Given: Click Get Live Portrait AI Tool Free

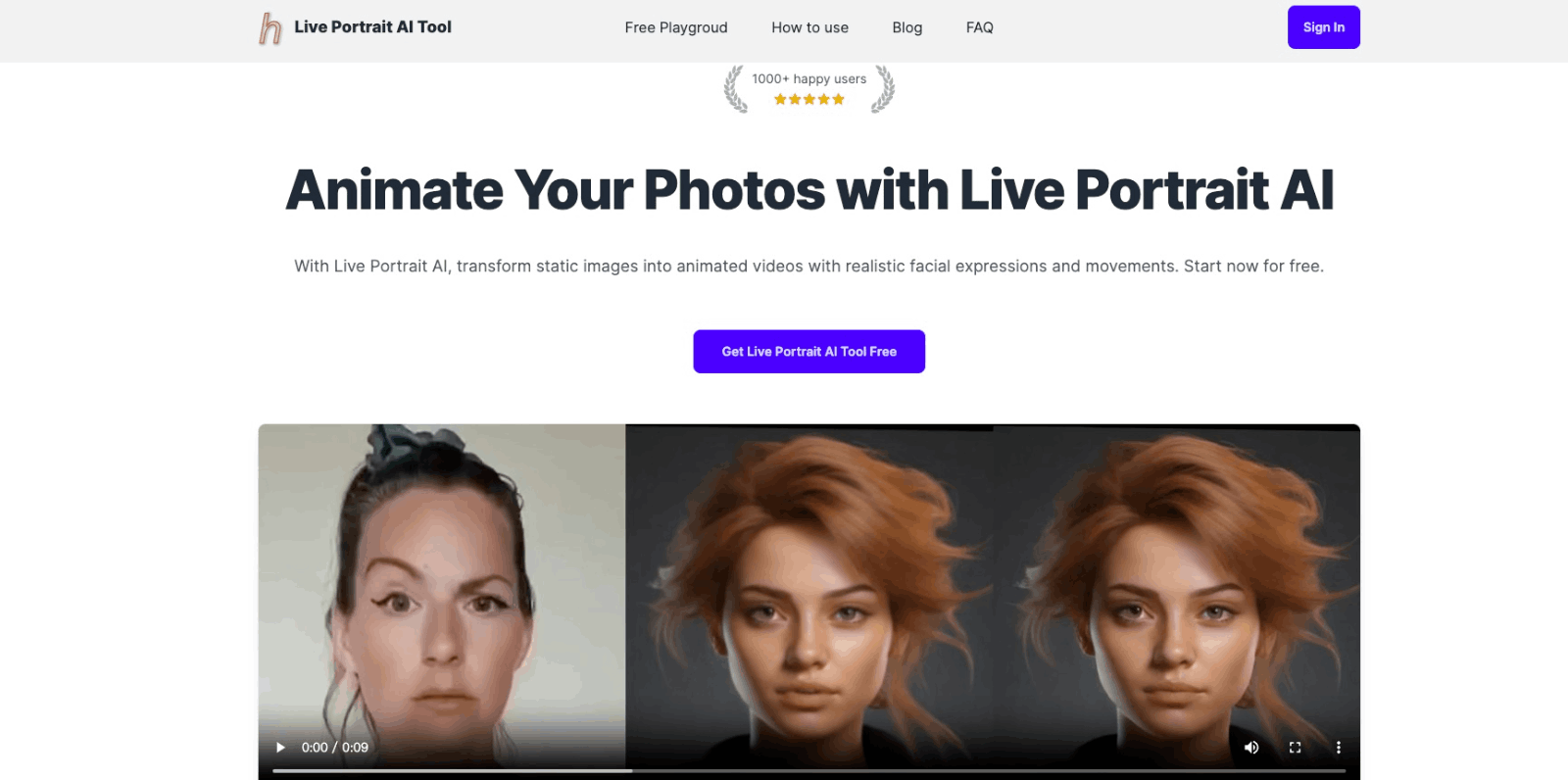Looking at the screenshot, I should [x=809, y=352].
